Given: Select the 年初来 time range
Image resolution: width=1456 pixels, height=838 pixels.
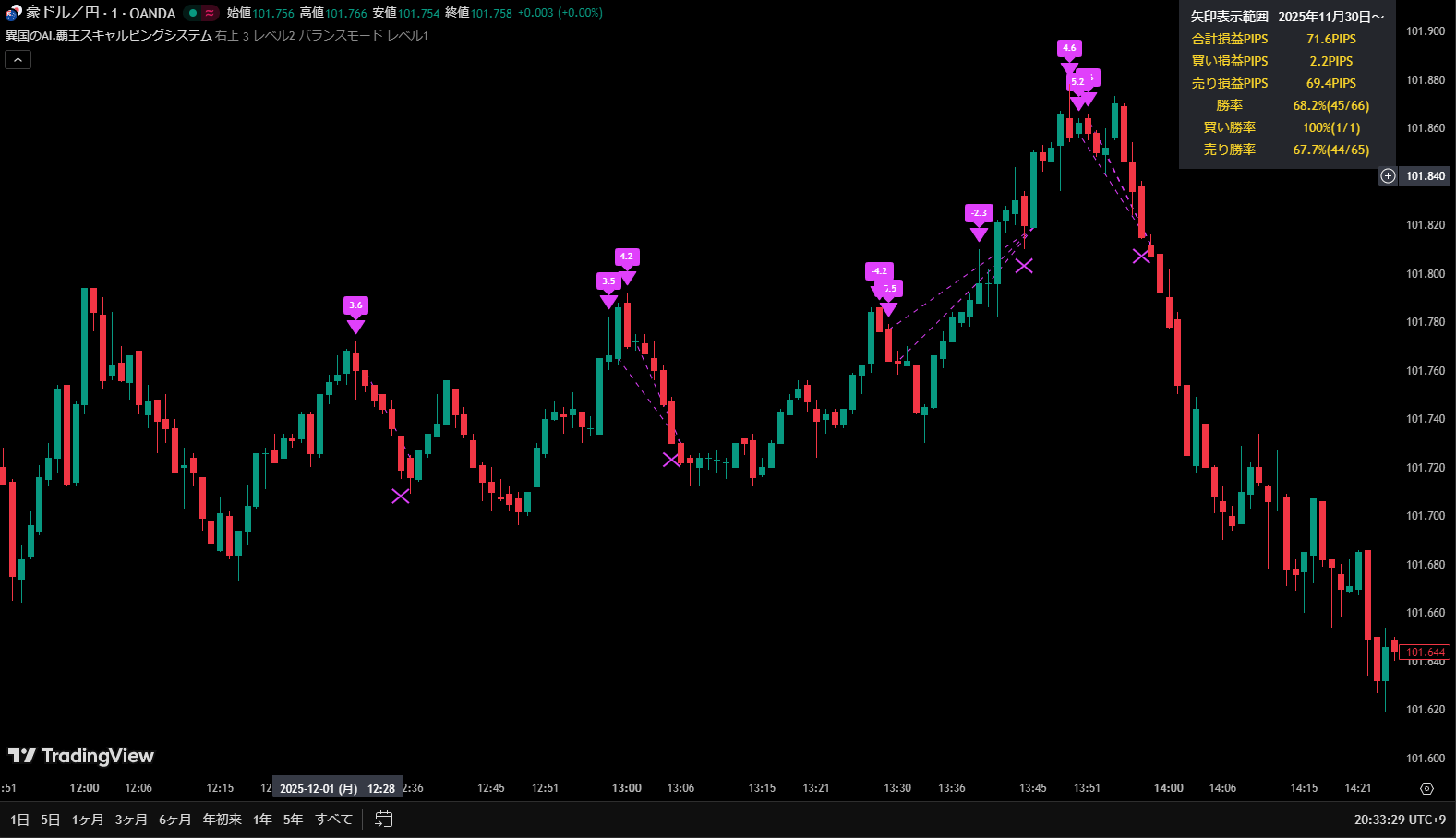Looking at the screenshot, I should 223,820.
